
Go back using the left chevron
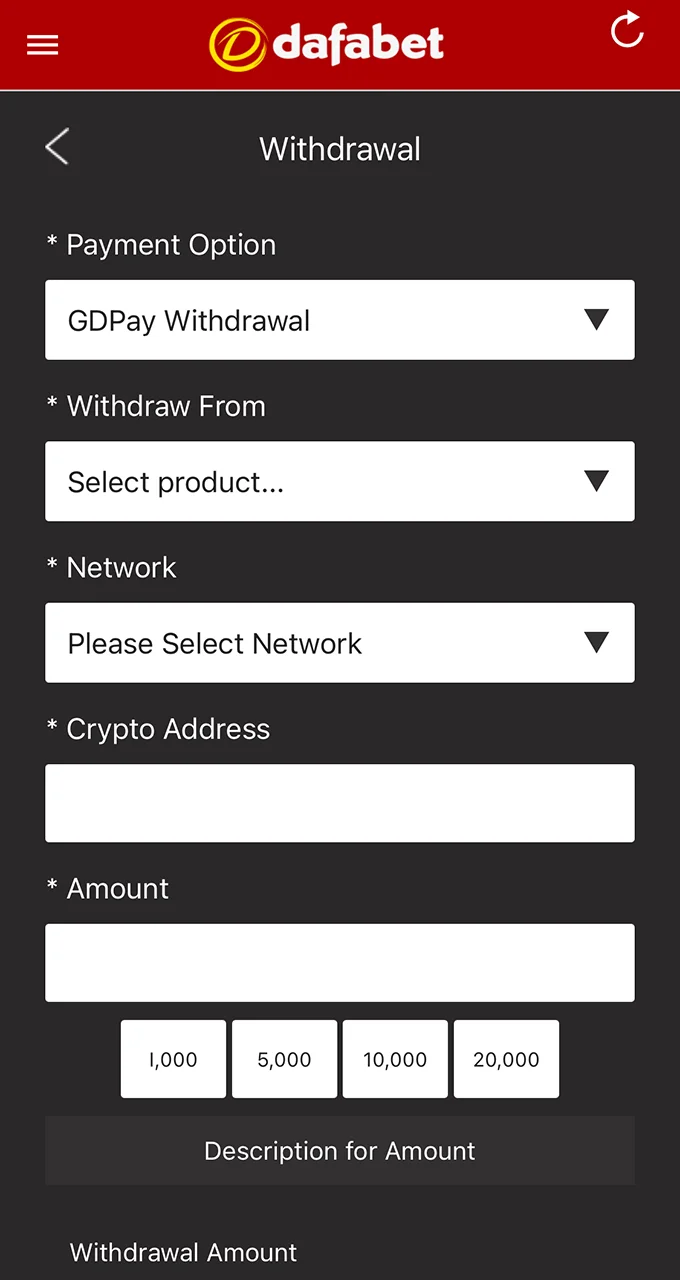pos(57,148)
